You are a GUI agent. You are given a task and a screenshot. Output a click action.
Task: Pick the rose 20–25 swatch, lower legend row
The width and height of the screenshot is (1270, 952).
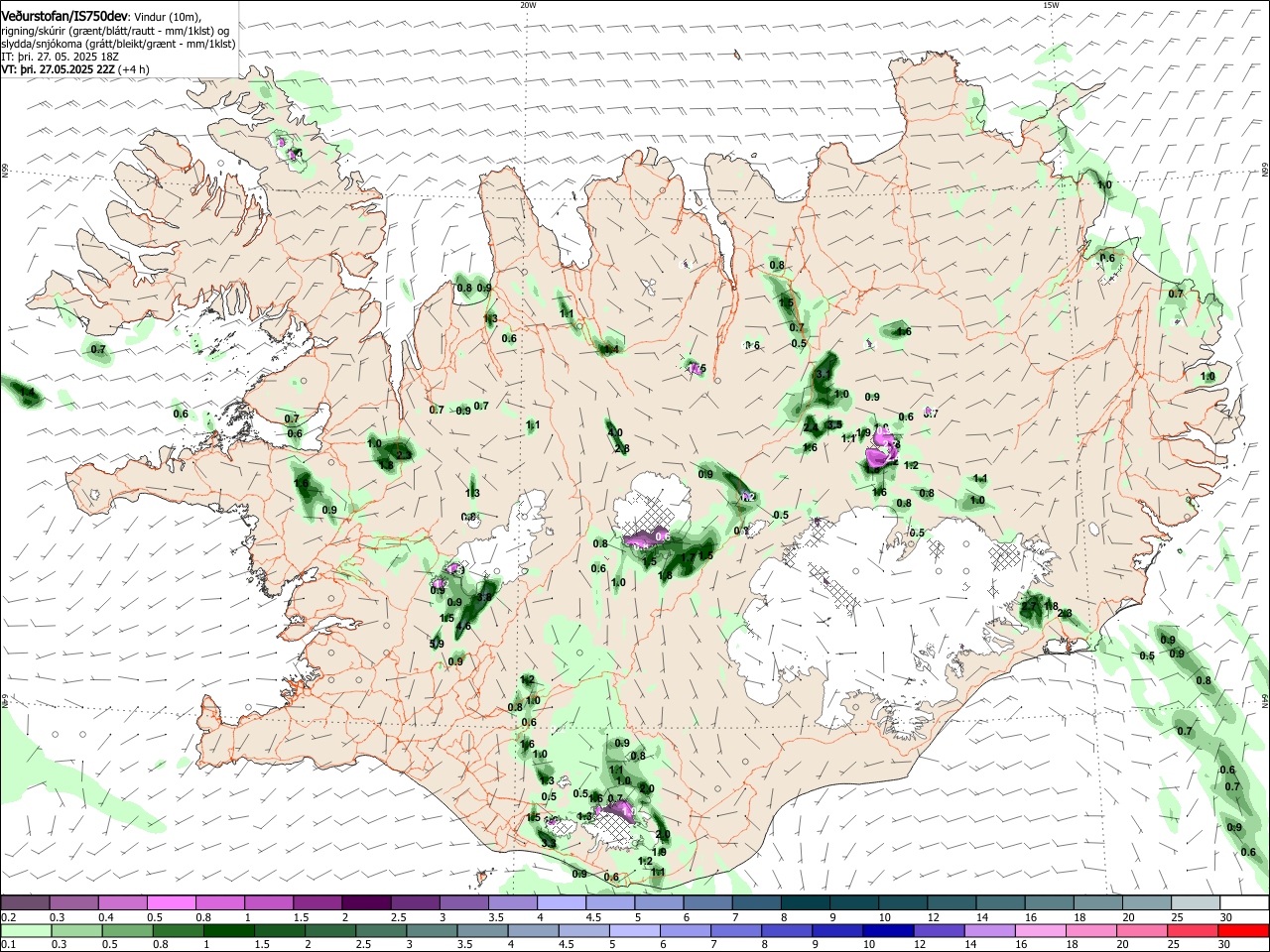1142,931
